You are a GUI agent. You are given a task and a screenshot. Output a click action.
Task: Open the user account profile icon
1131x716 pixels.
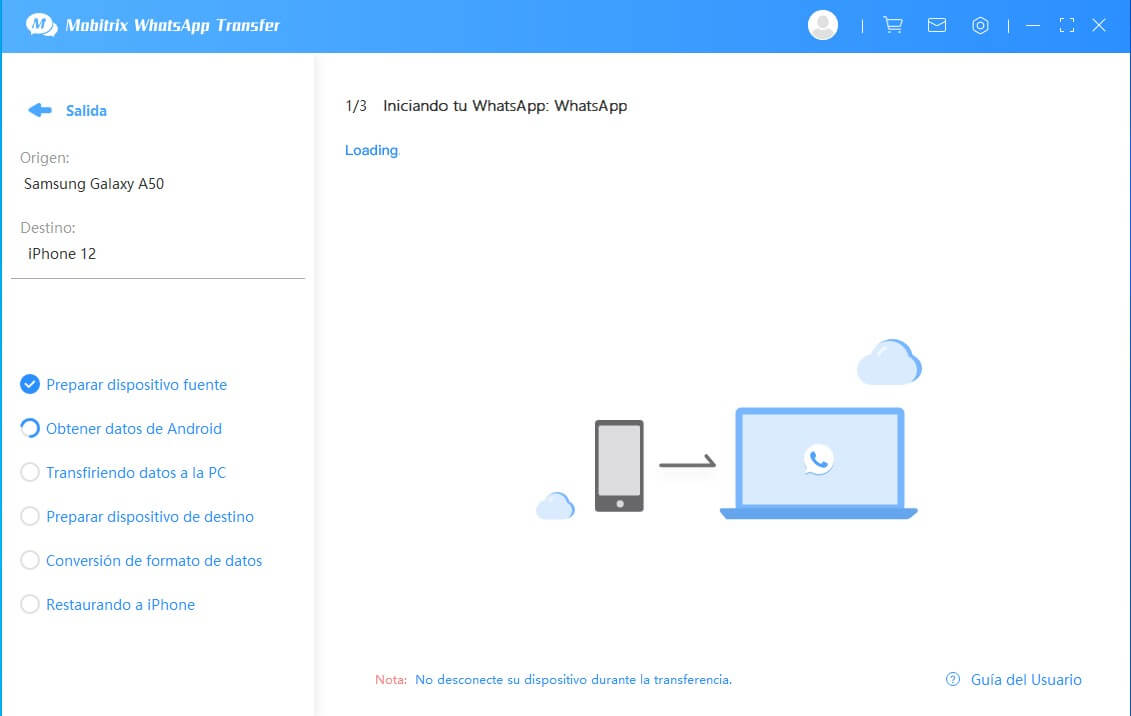(x=822, y=26)
